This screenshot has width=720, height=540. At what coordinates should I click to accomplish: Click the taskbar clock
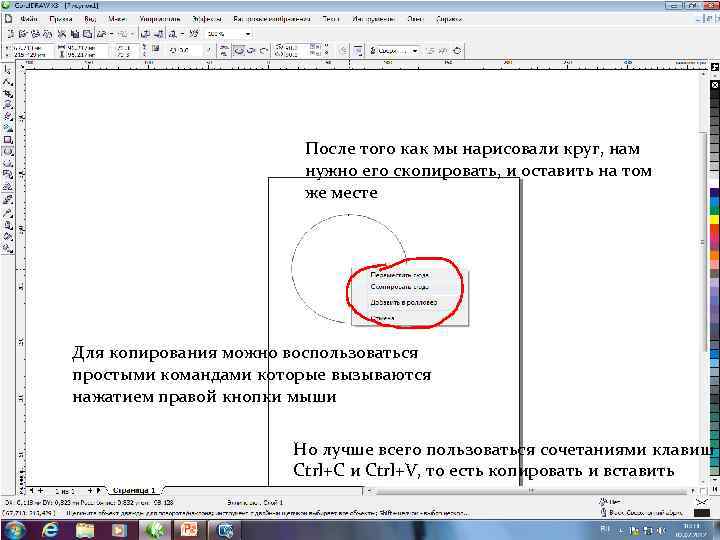[x=692, y=531]
